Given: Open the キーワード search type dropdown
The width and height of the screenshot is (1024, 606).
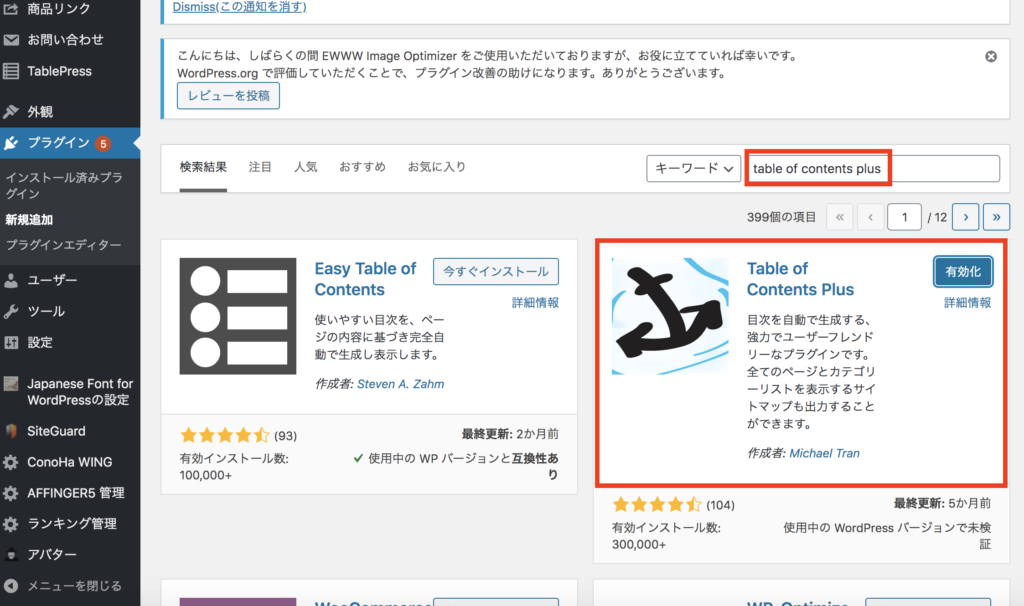Looking at the screenshot, I should click(694, 168).
